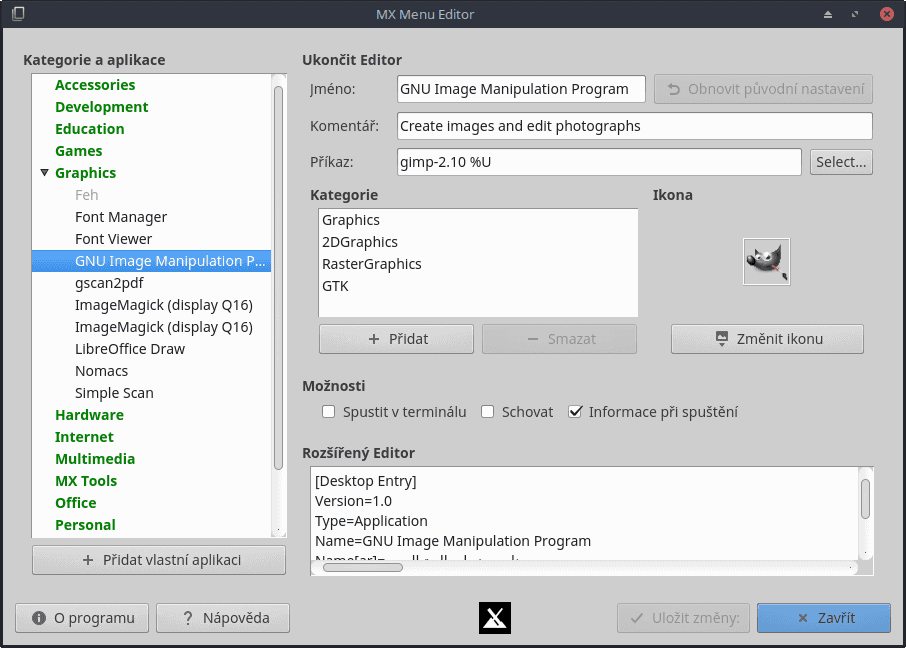Uncheck Informace při spuštění
This screenshot has width=906, height=648.
575,411
